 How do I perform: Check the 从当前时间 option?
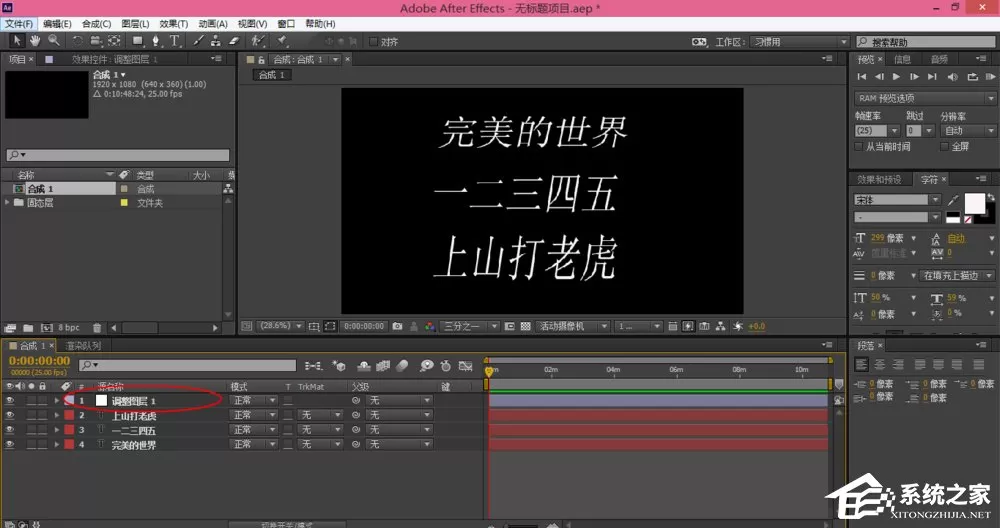click(858, 147)
